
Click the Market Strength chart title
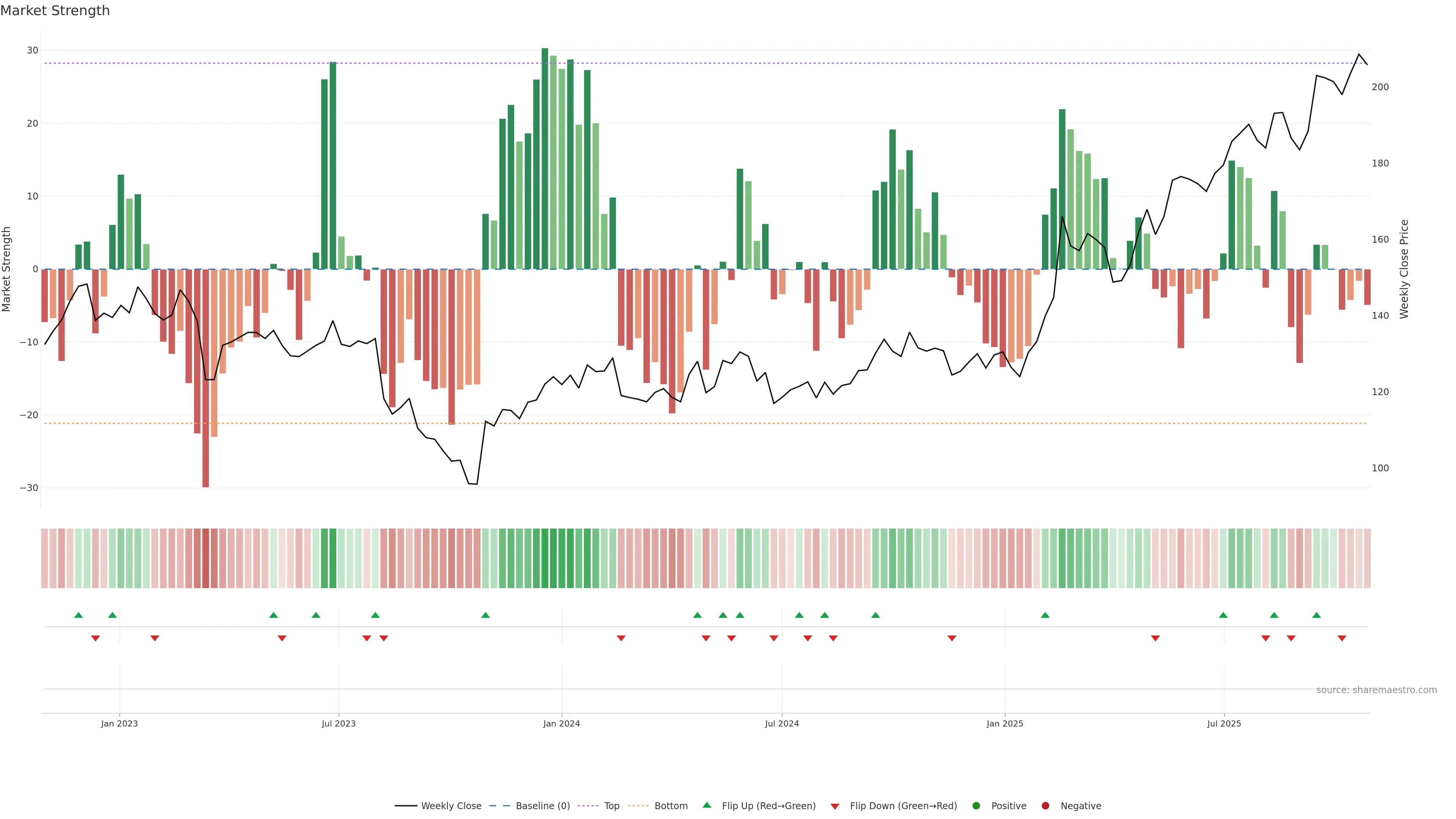coord(55,11)
